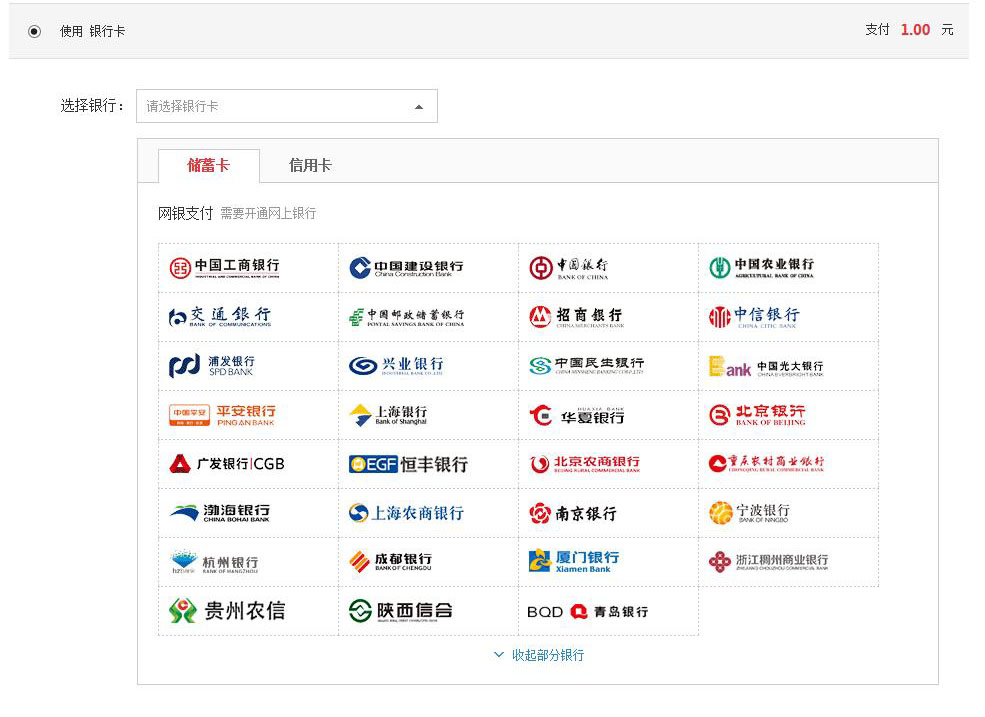985x717 pixels.
Task: Select the bank card payment radio button
Action: (35, 31)
